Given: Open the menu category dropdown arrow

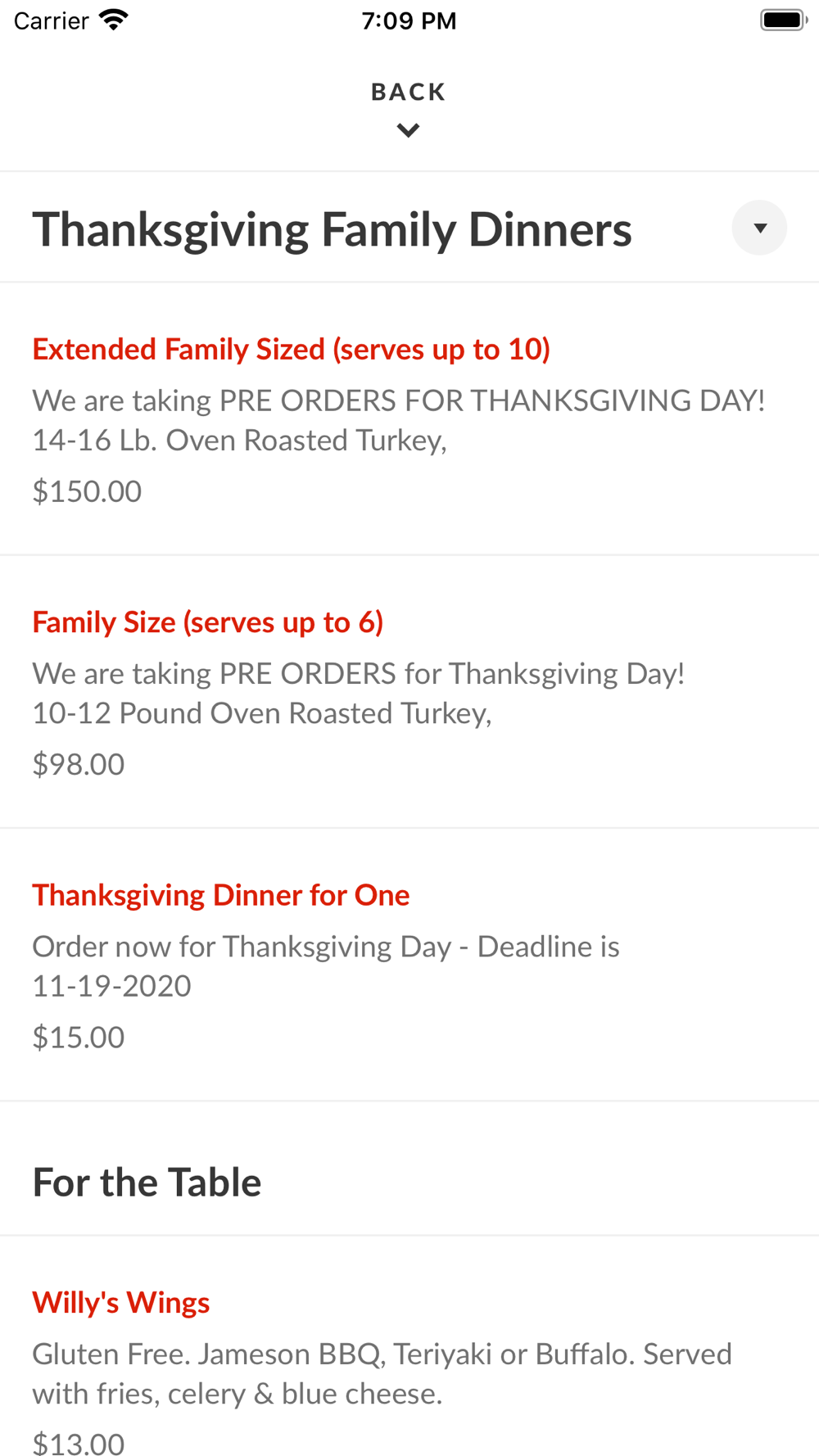Looking at the screenshot, I should click(759, 228).
